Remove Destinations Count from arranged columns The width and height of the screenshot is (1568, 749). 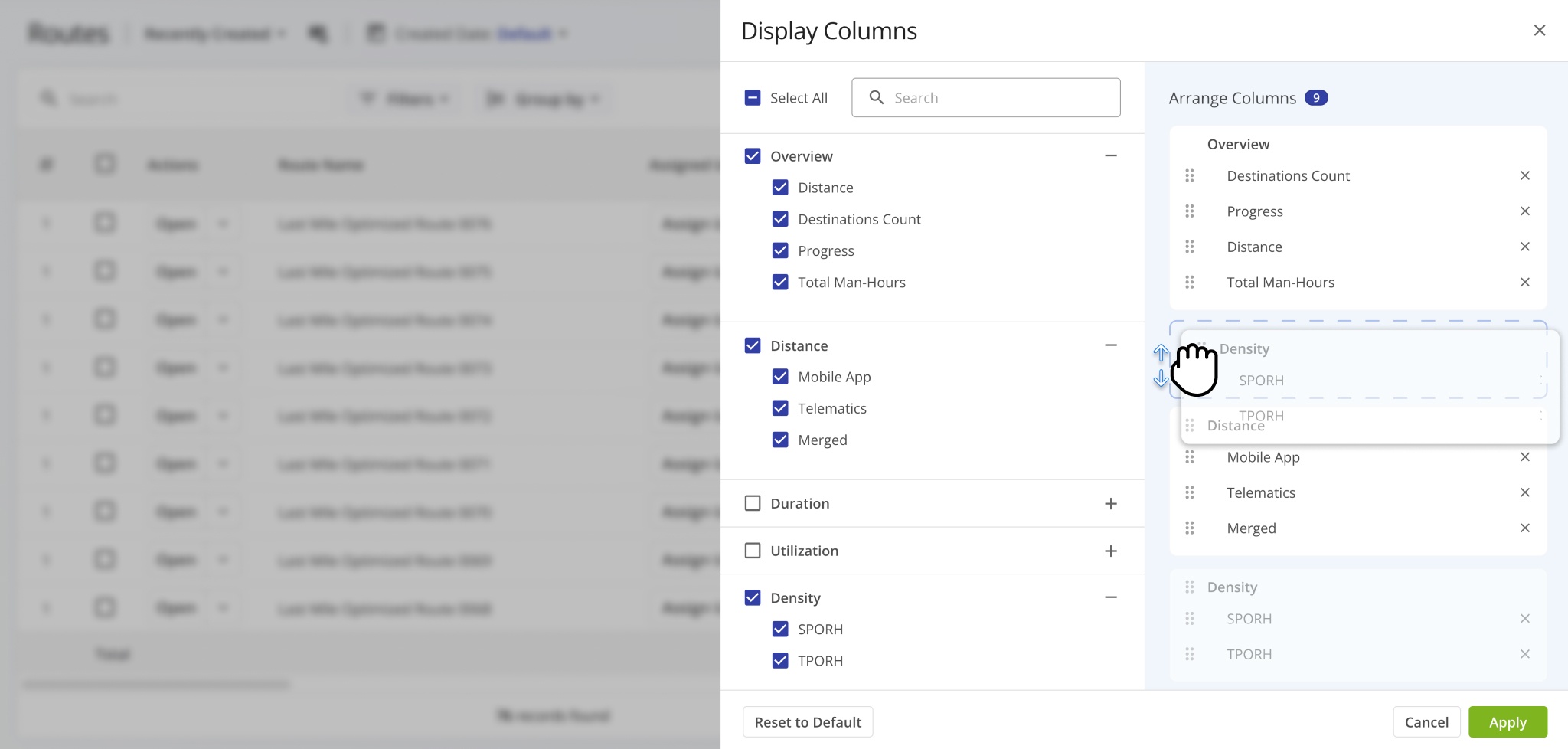click(1524, 175)
